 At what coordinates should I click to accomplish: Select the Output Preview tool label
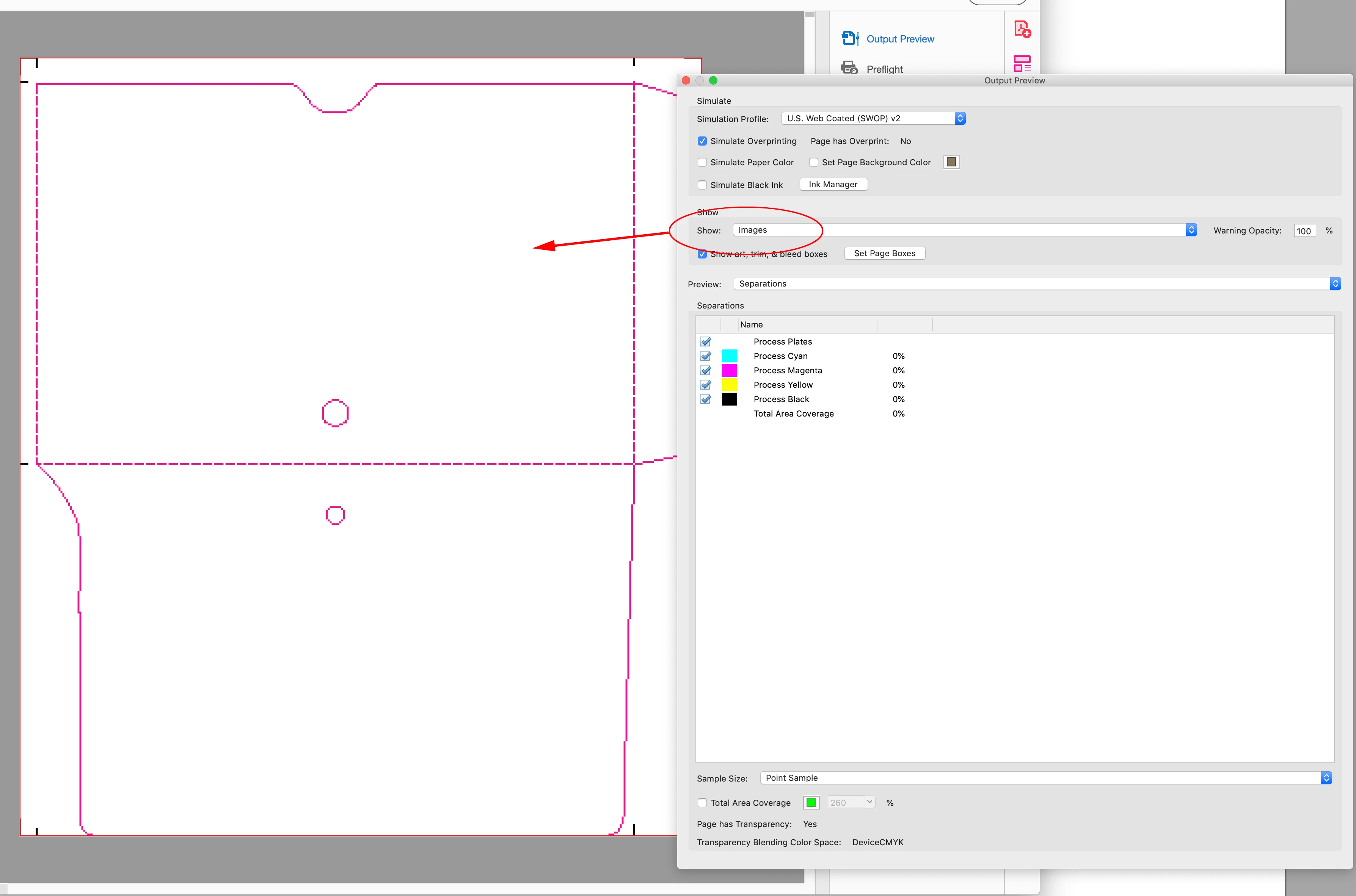pyautogui.click(x=900, y=39)
